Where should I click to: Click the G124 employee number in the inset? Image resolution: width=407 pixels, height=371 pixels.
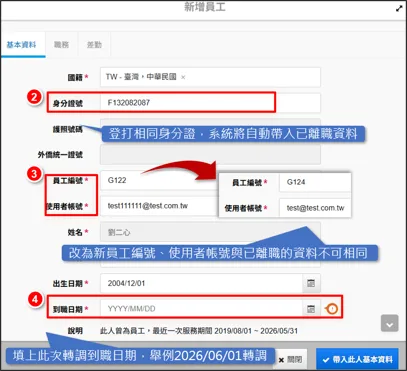tap(296, 182)
